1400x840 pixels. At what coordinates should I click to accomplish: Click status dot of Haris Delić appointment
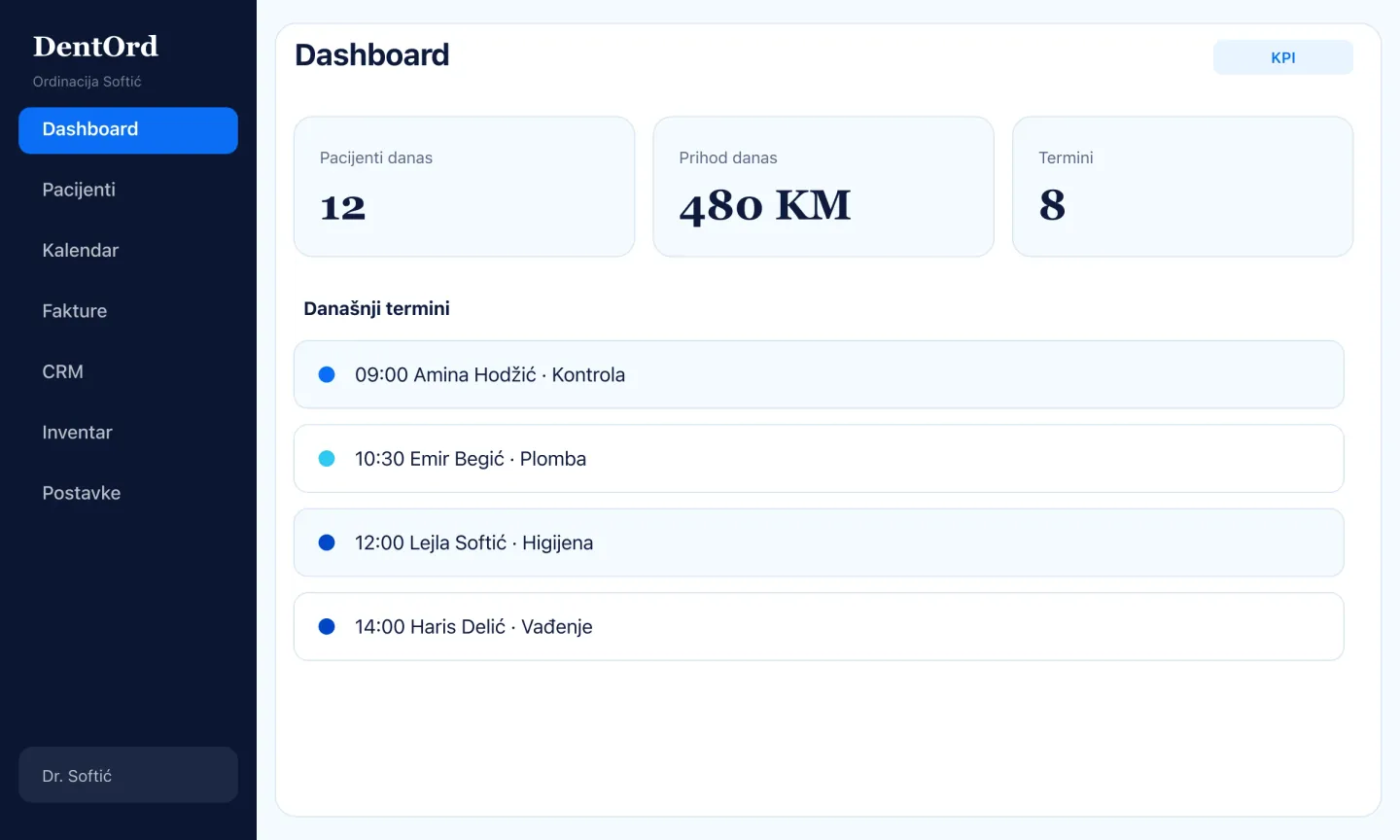tap(327, 627)
